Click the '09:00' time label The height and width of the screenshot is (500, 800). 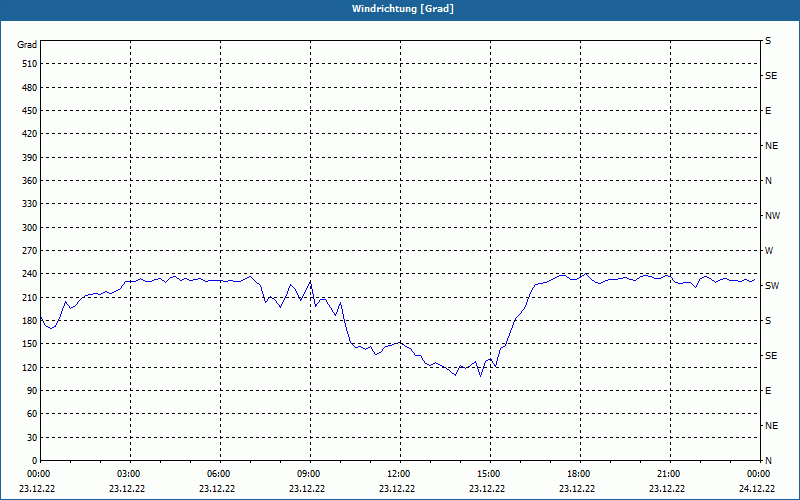pyautogui.click(x=310, y=474)
